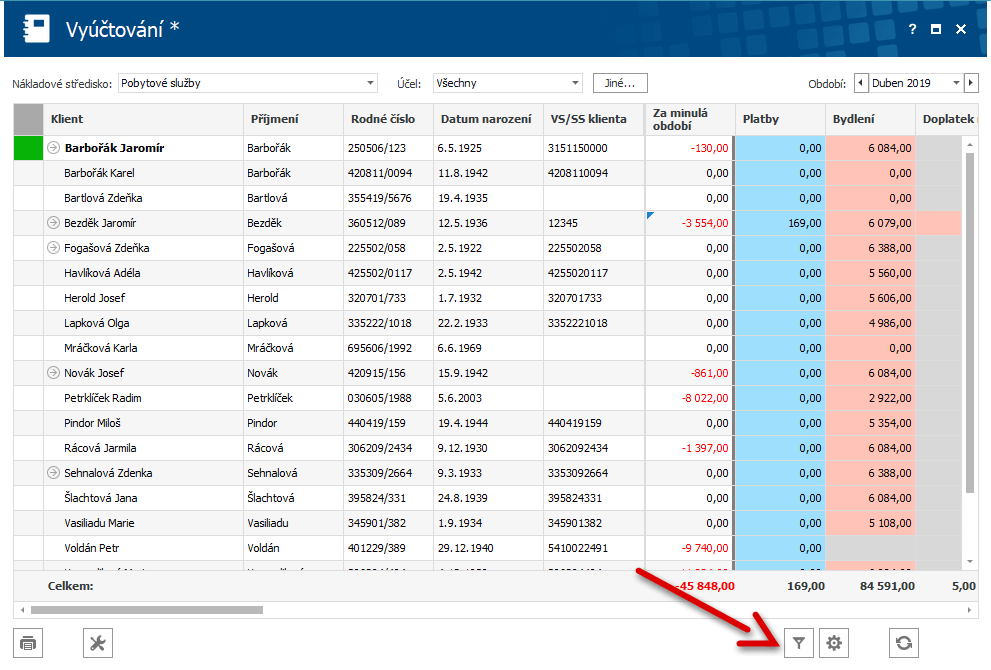Click -861,00 cell for Novák Josef

[x=690, y=373]
